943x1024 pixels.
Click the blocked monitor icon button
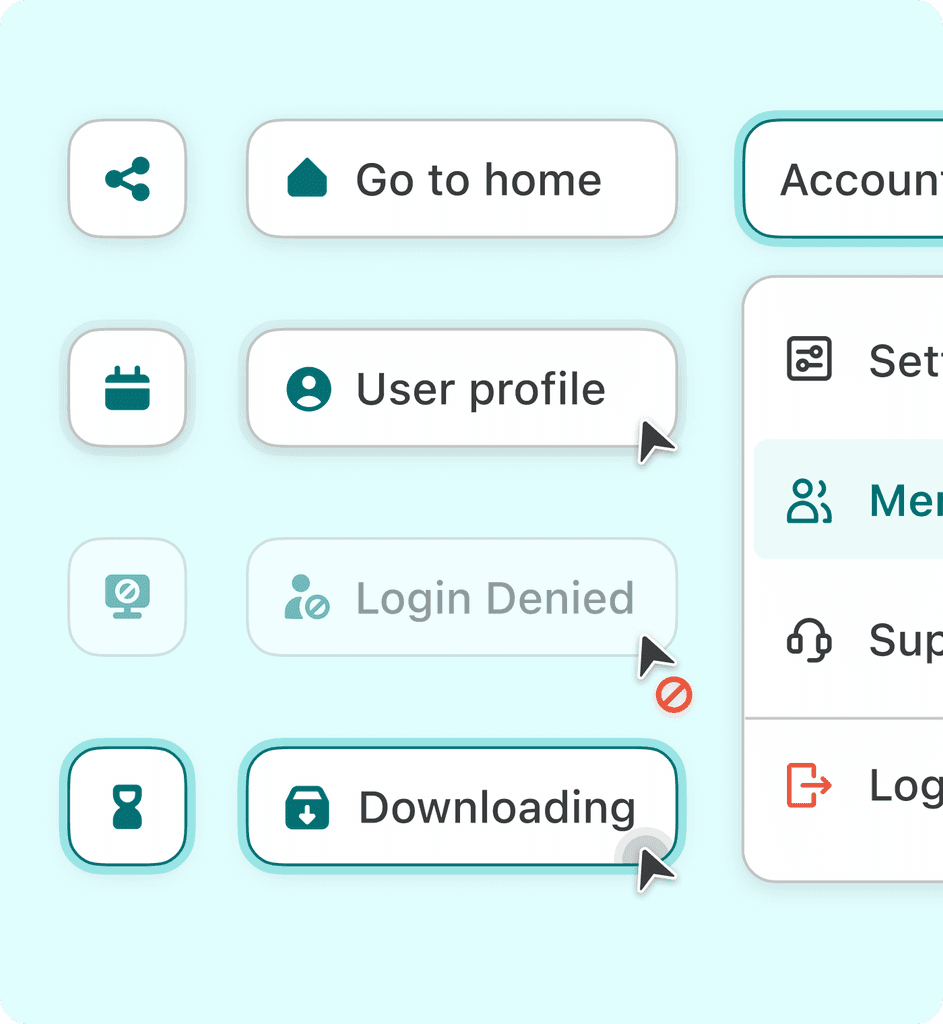pos(126,597)
